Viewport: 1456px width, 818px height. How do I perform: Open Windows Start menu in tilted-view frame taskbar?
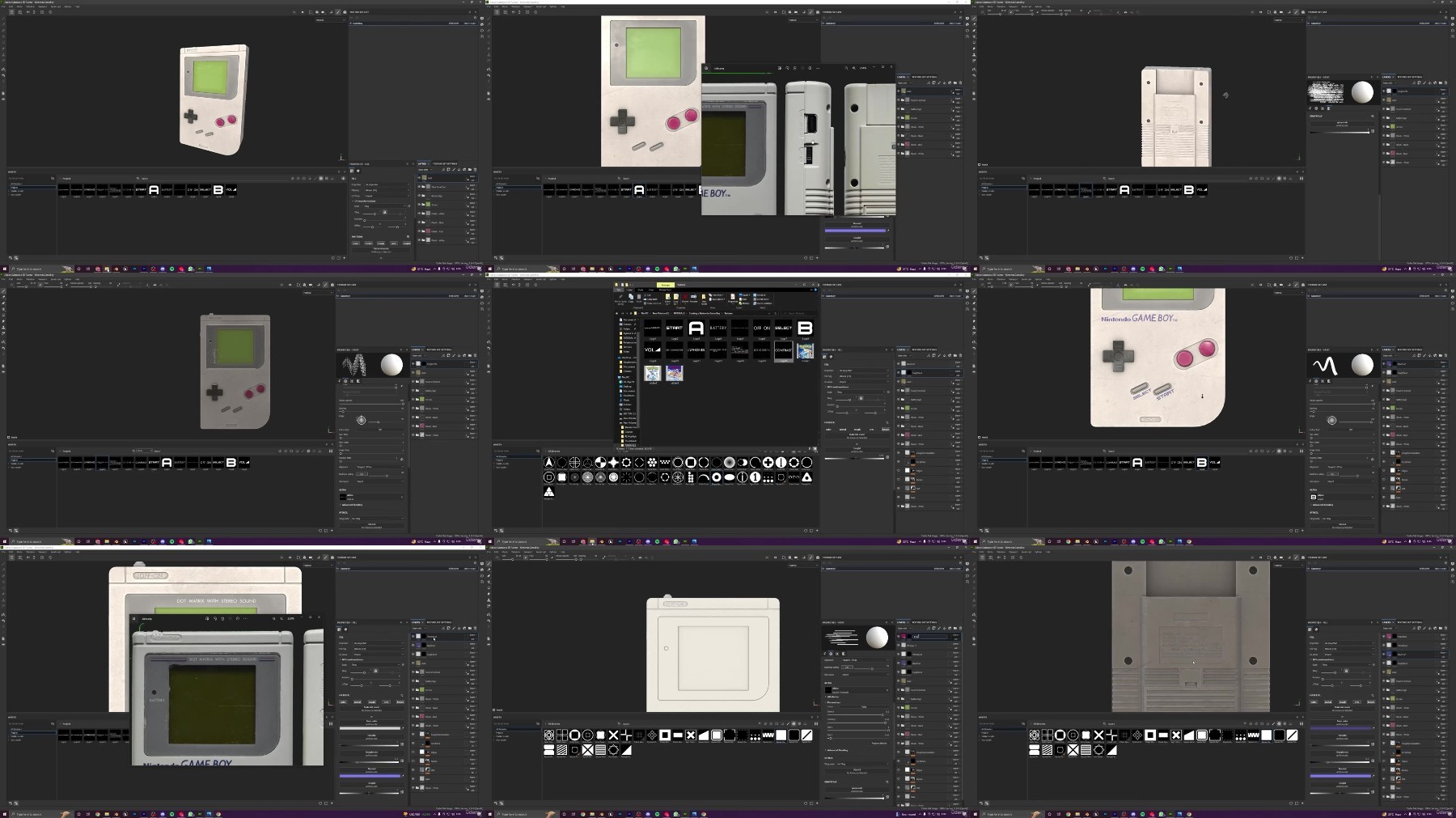[4, 269]
